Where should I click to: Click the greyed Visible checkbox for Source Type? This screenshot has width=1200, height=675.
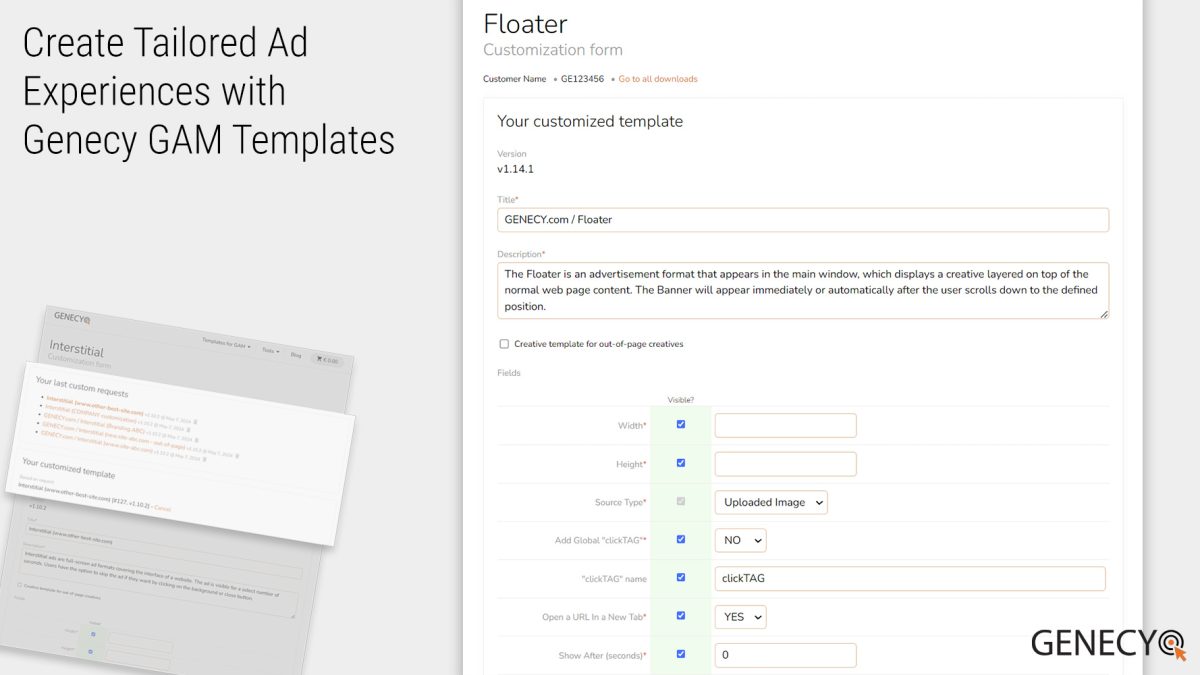[x=681, y=501]
